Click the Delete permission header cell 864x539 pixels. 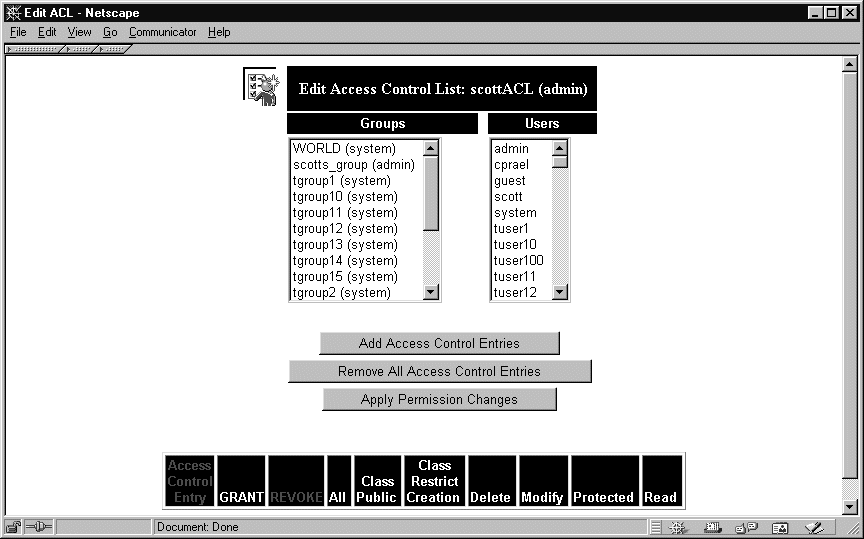click(x=492, y=481)
